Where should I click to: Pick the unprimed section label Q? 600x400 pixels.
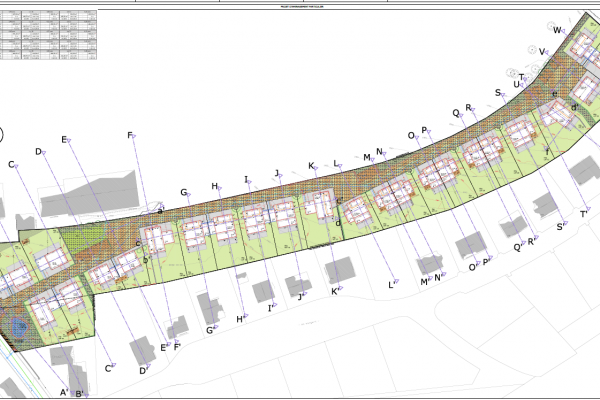456,113
